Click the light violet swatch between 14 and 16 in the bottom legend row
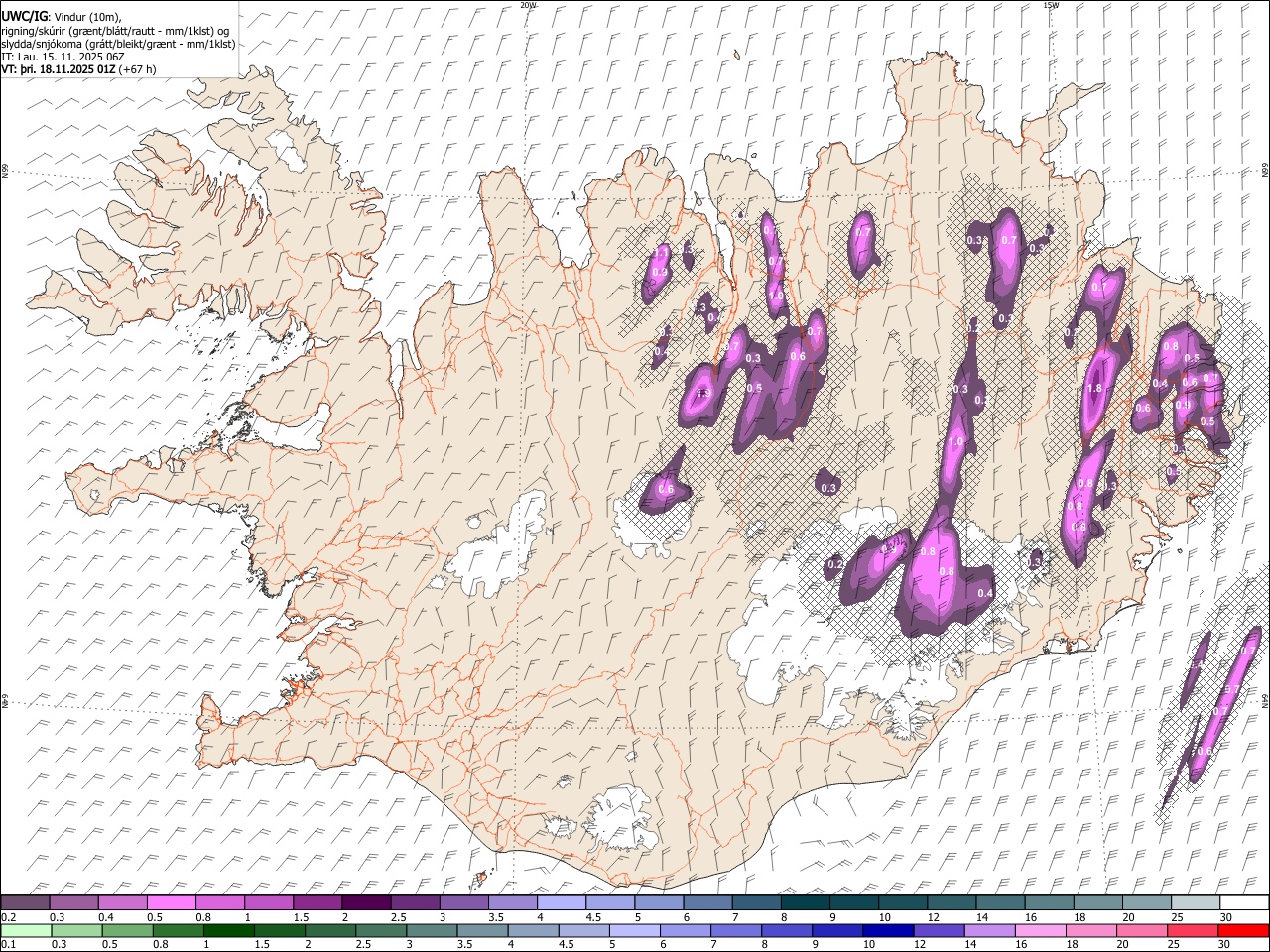 [x=989, y=930]
